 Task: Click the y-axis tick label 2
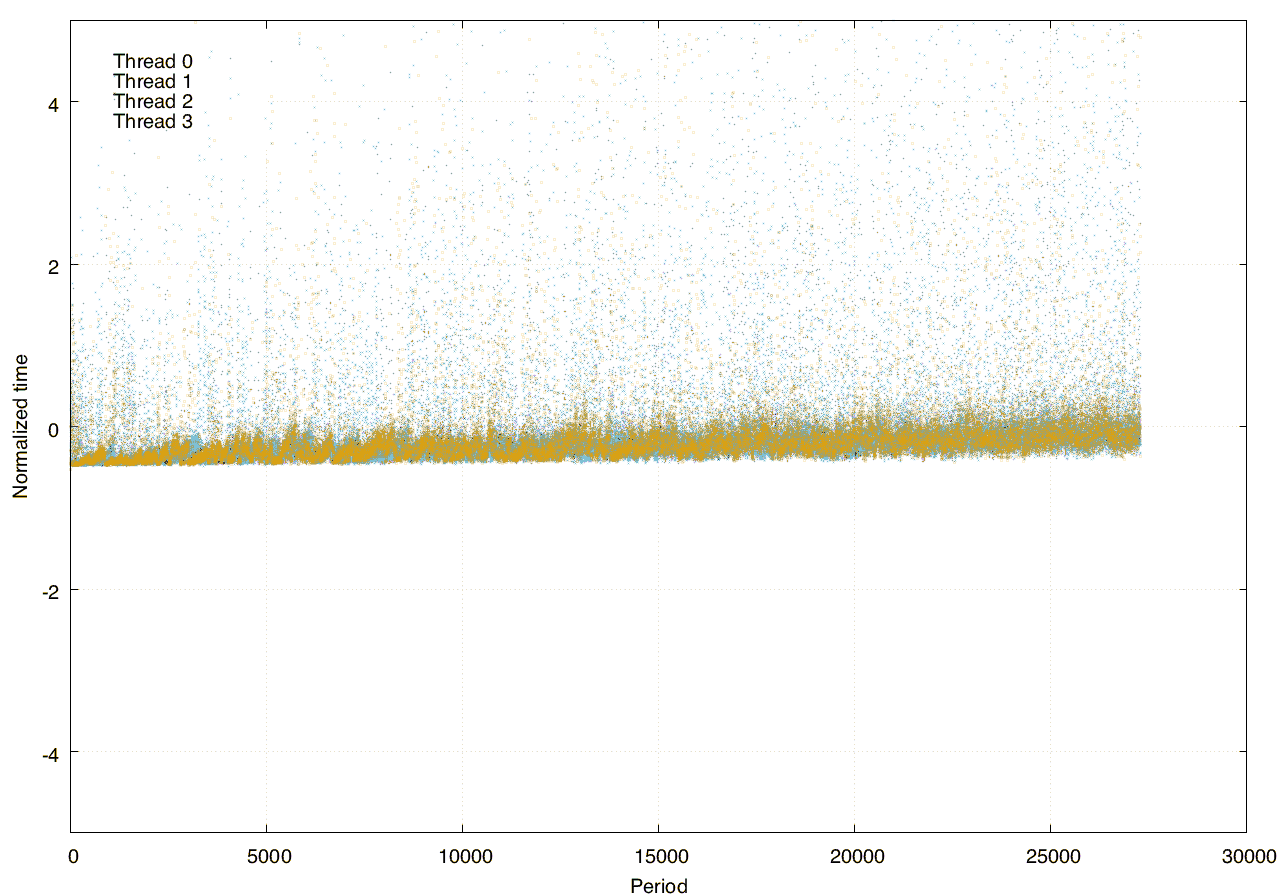click(50, 265)
